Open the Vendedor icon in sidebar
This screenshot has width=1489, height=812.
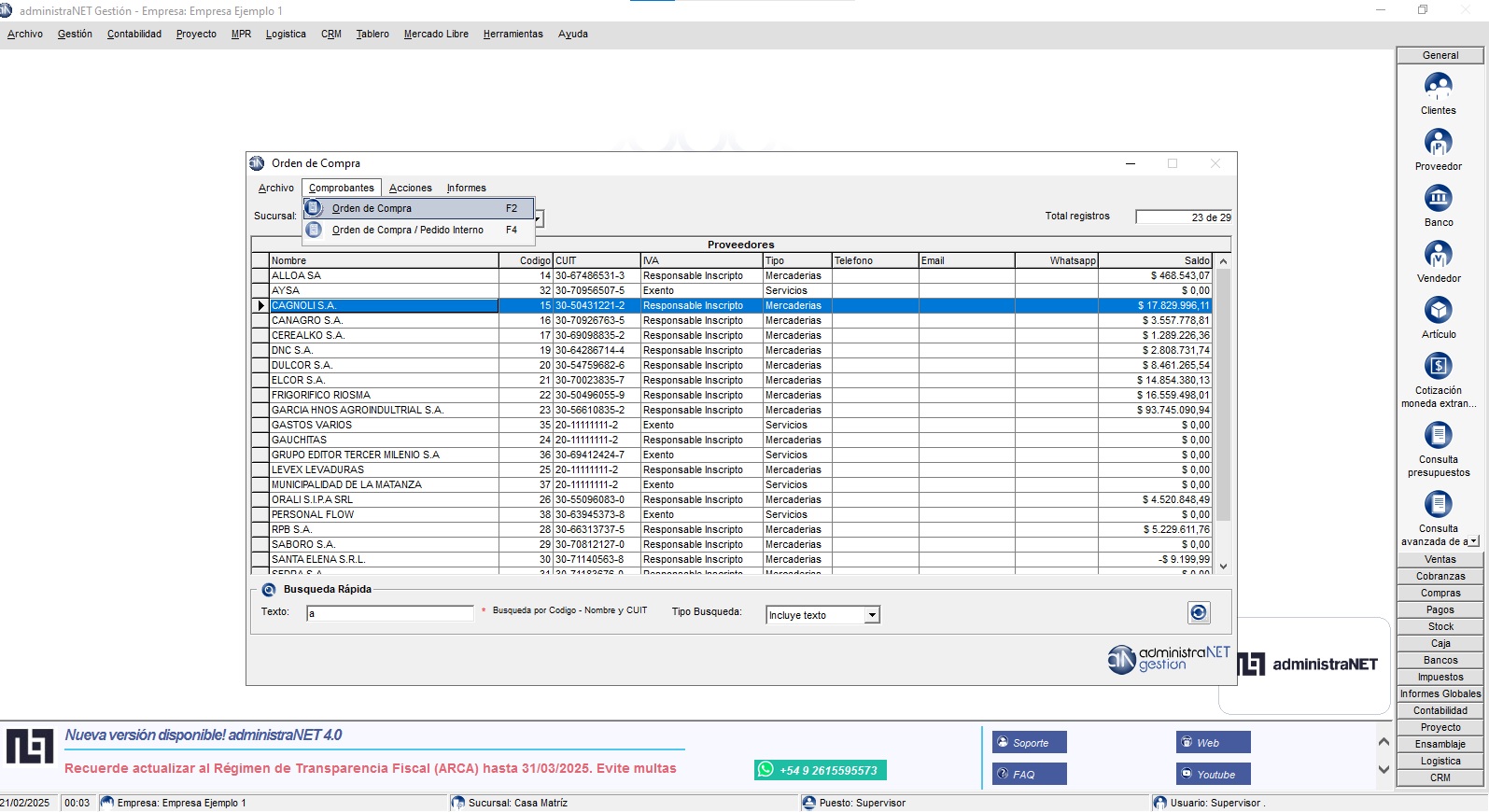pos(1438,254)
